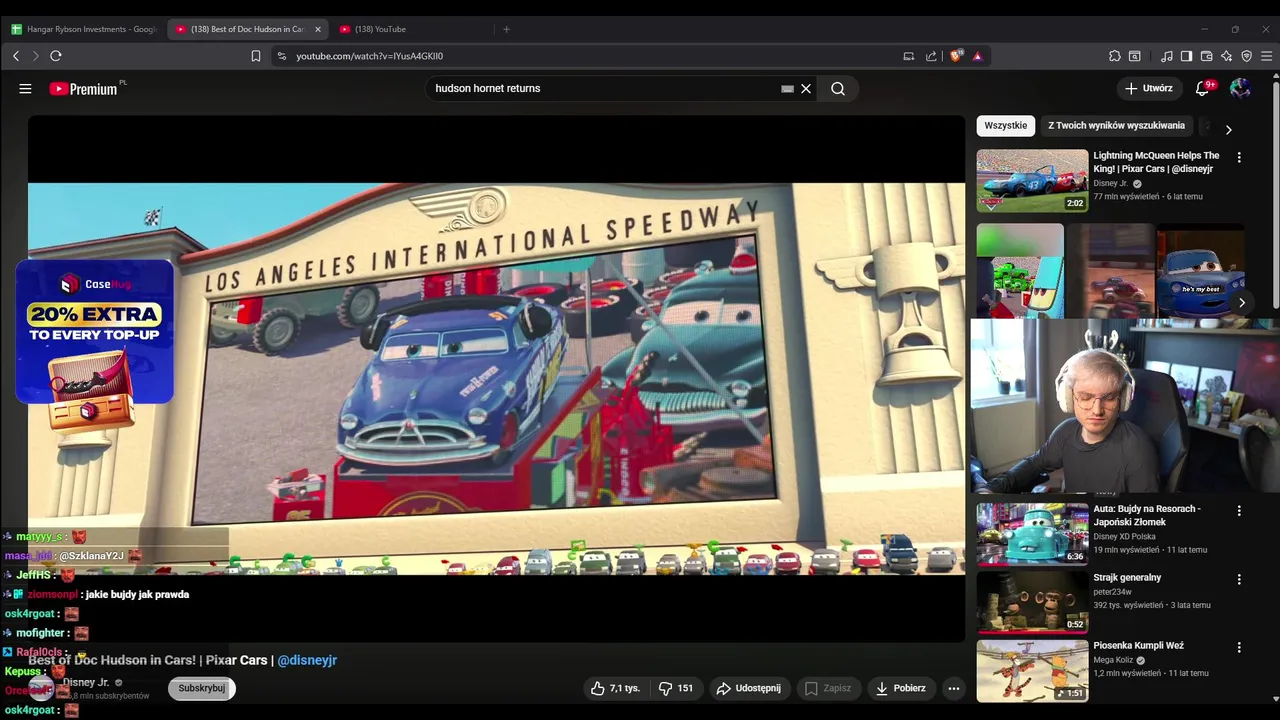Select the Best of Doc Hudson tab
1280x720 pixels.
(240, 29)
